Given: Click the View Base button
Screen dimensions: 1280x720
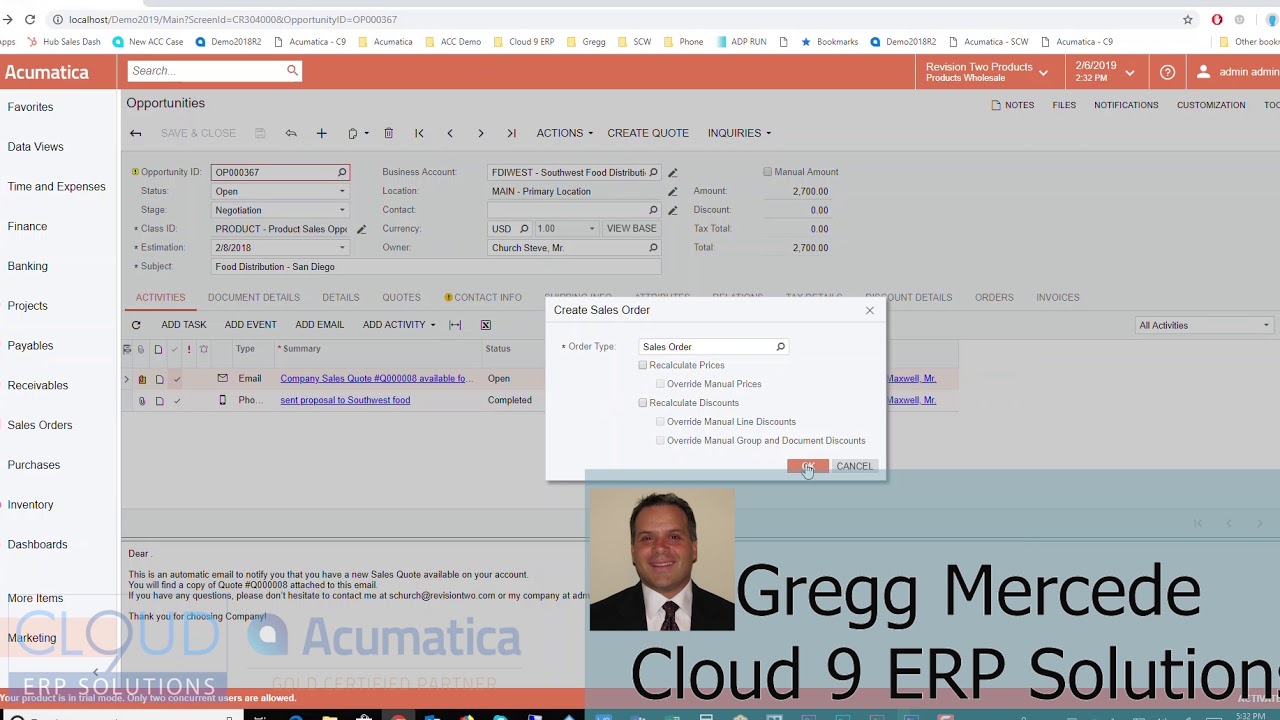Looking at the screenshot, I should click(632, 229).
